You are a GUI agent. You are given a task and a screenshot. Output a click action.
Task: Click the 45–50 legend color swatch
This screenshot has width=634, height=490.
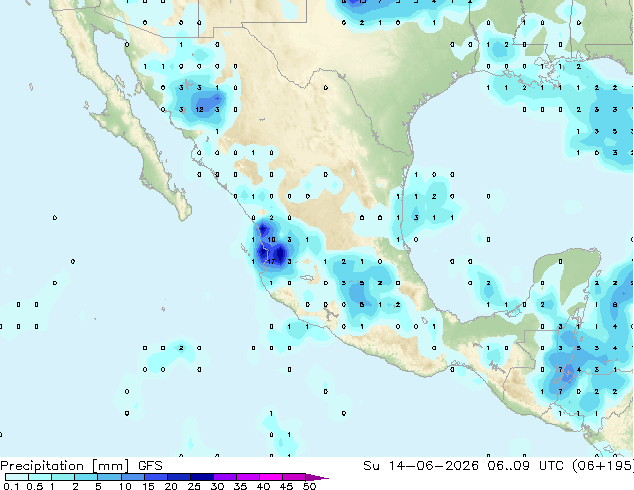tap(294, 477)
